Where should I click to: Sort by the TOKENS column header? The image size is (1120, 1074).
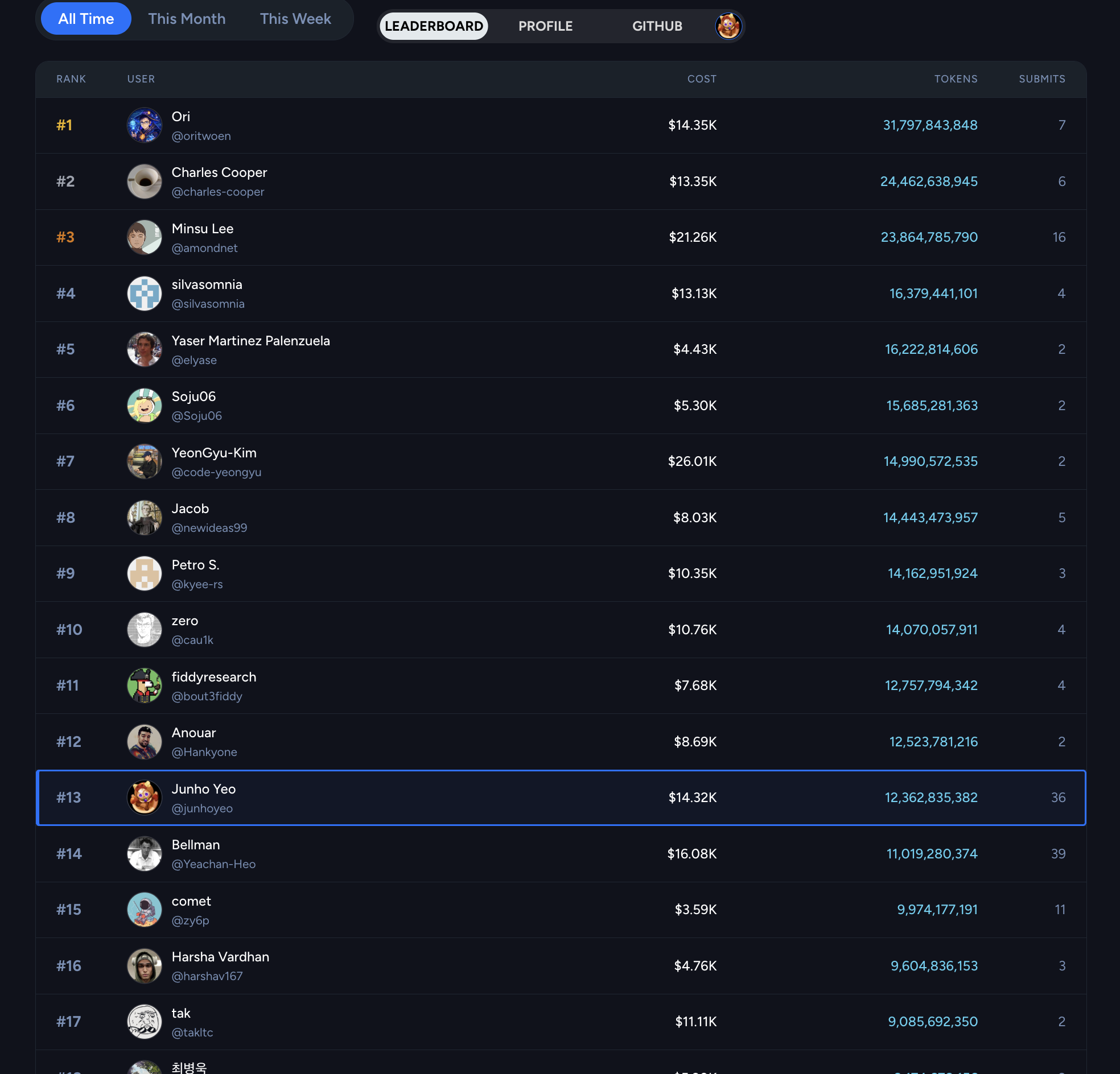[956, 79]
